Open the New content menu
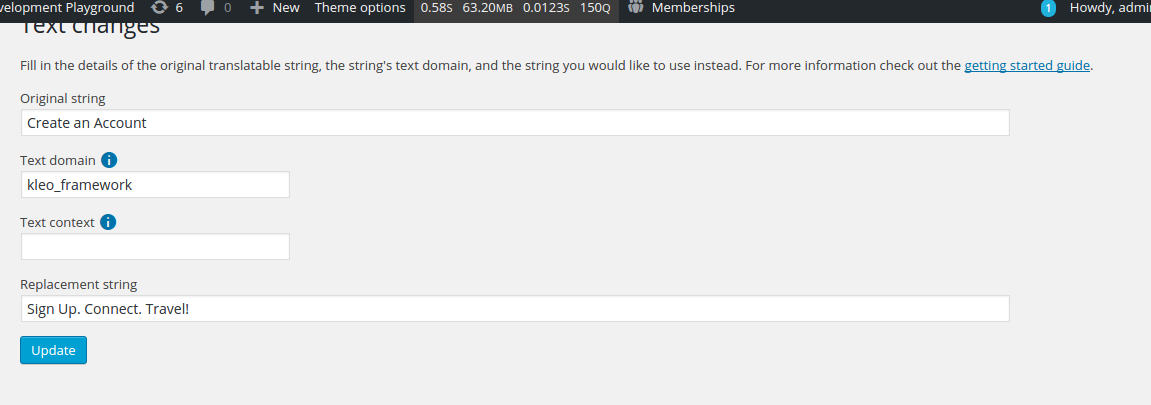Screen dimensions: 1151x405 (x=275, y=8)
